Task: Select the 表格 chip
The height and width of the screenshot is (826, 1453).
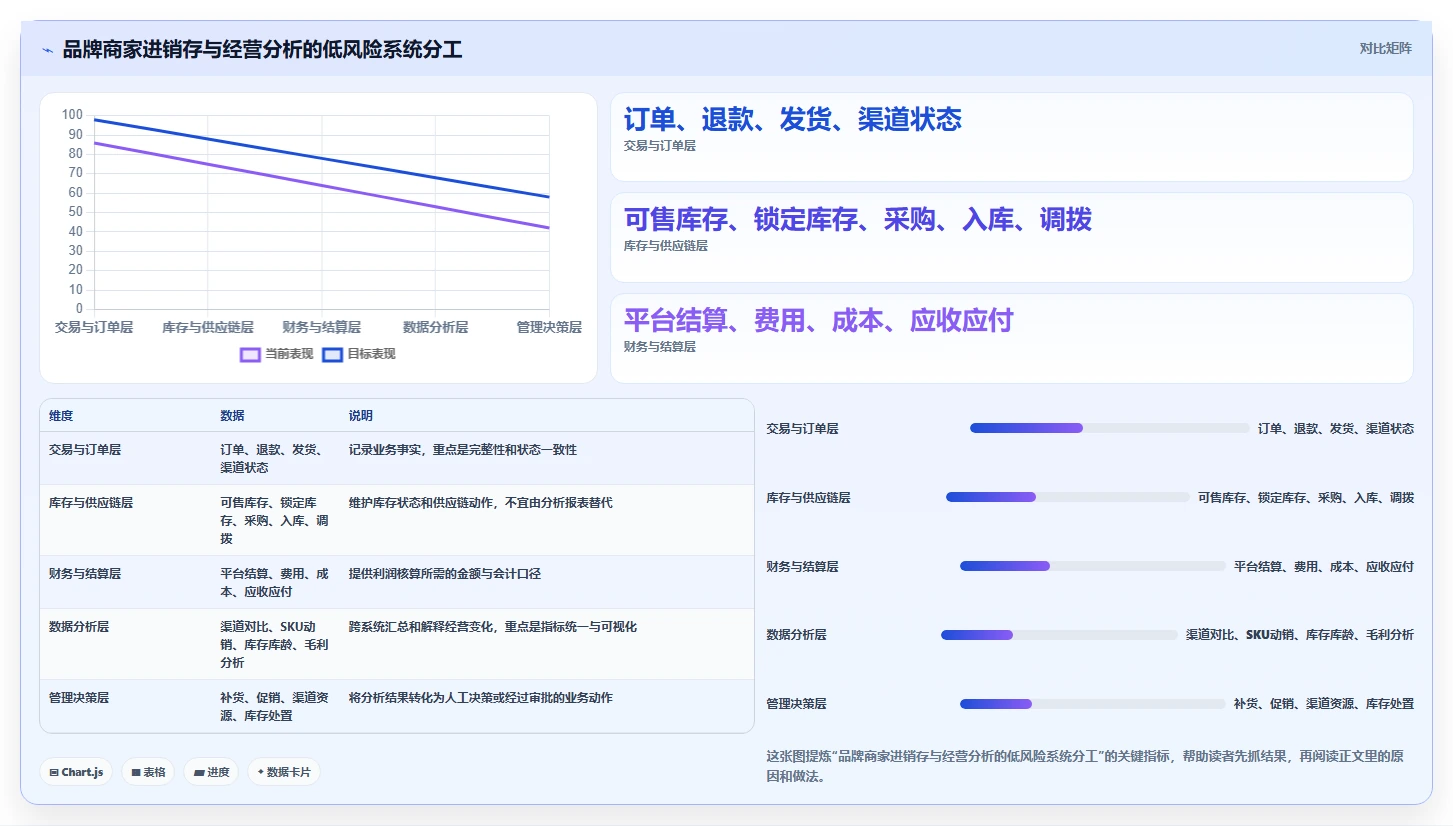Action: point(148,772)
